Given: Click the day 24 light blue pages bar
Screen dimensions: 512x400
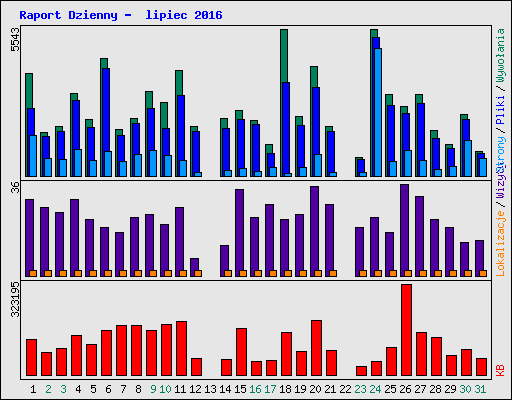Looking at the screenshot, I should [378, 112].
